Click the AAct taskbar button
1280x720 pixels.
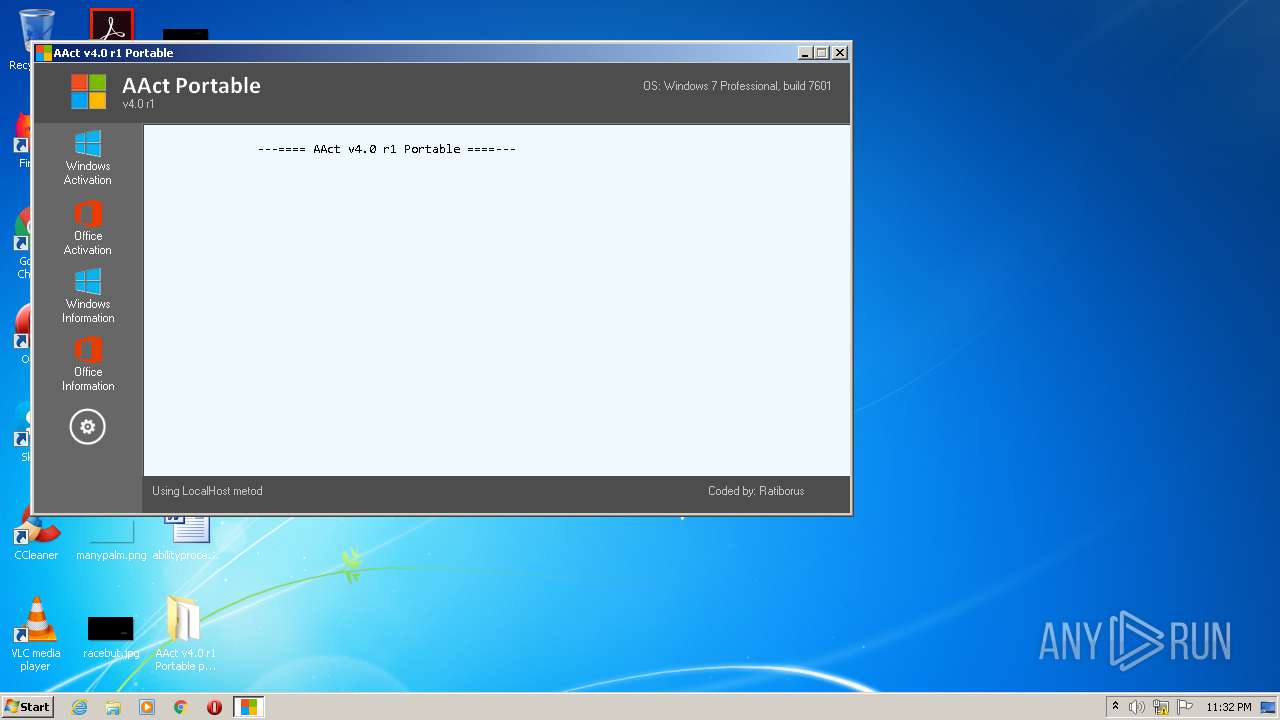click(248, 707)
